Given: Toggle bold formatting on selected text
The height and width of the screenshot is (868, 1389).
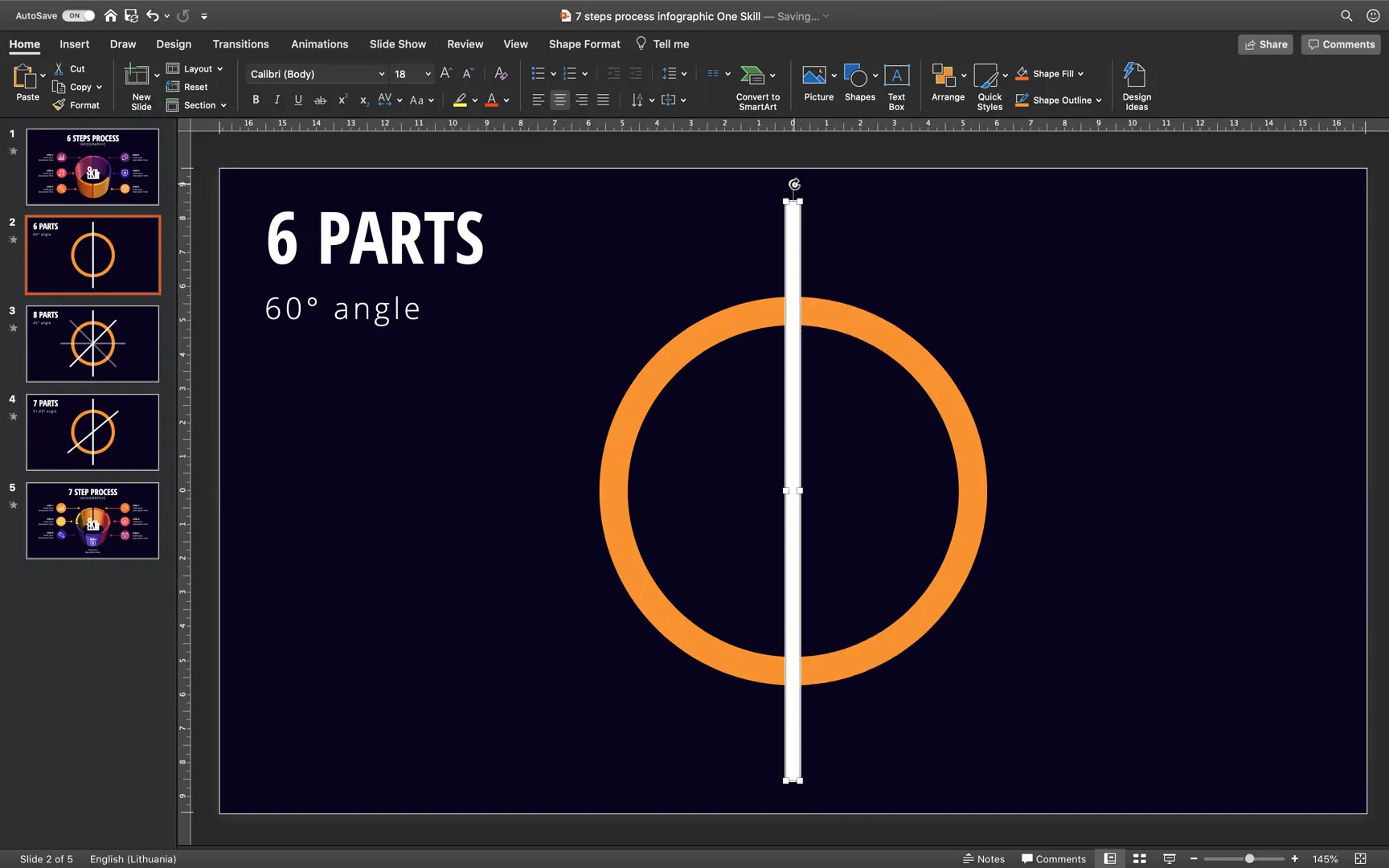Looking at the screenshot, I should 256,100.
